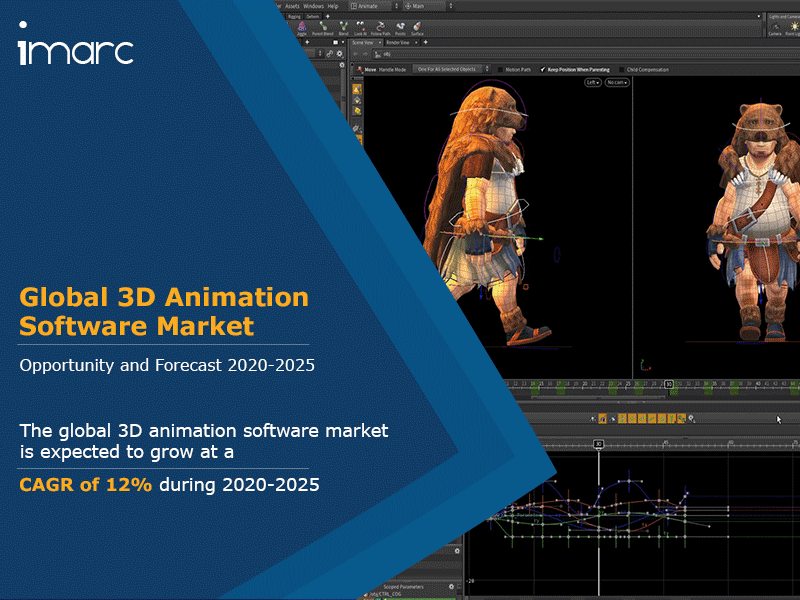
Task: Enable the Child Compensation checkbox
Action: (x=620, y=70)
